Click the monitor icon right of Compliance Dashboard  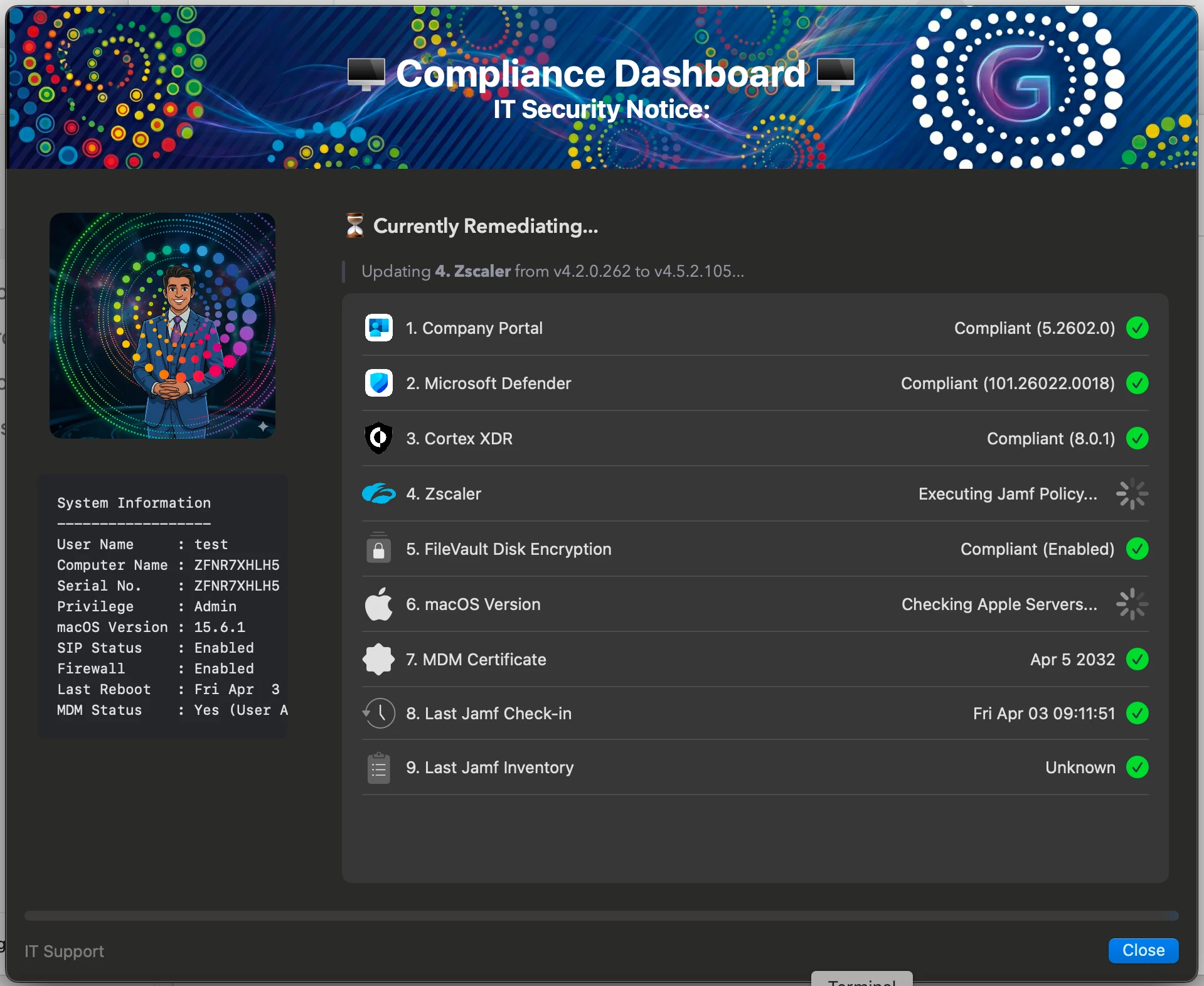pos(836,74)
